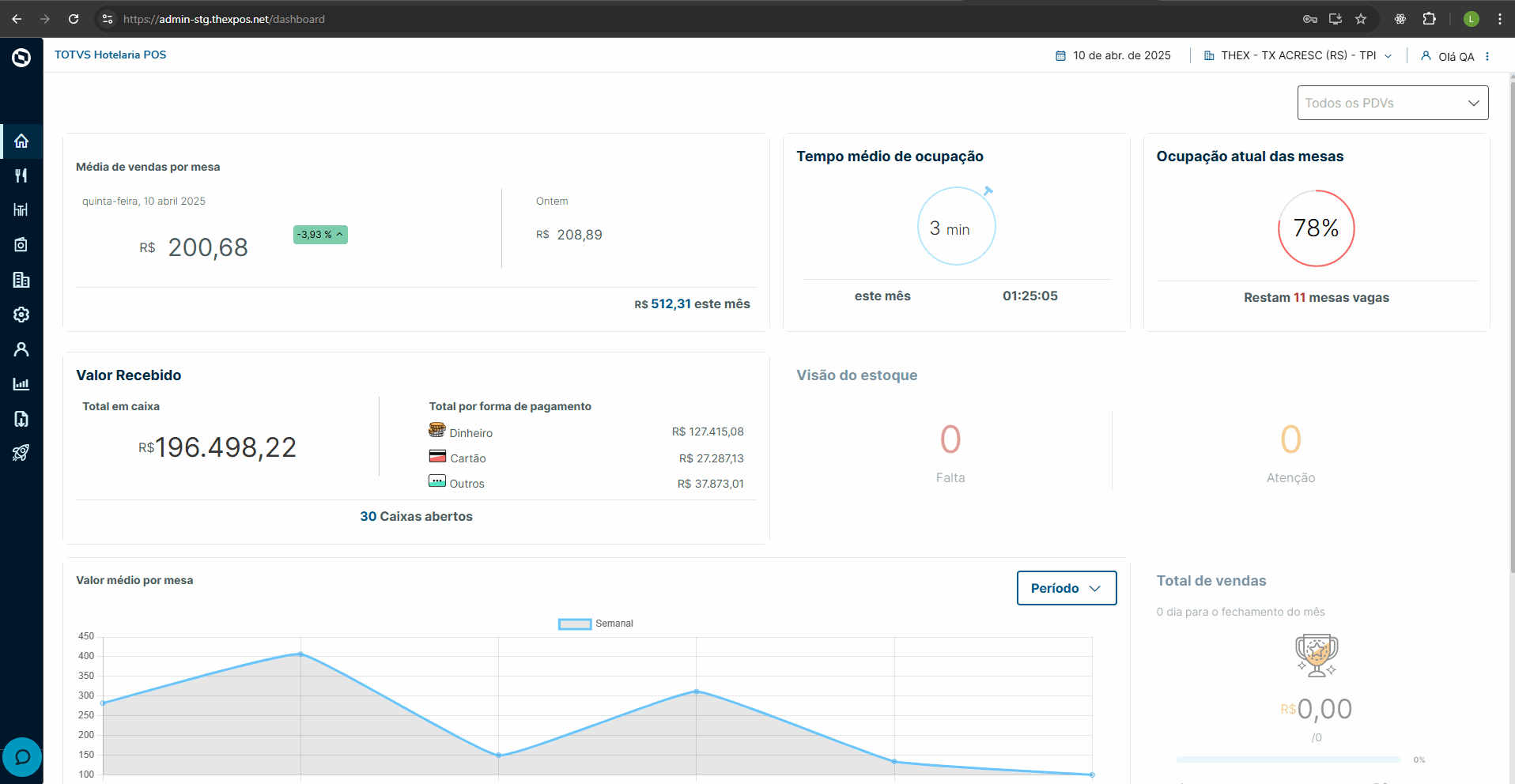The image size is (1515, 784).
Task: Click the Dinheiro payment row label
Action: (471, 433)
